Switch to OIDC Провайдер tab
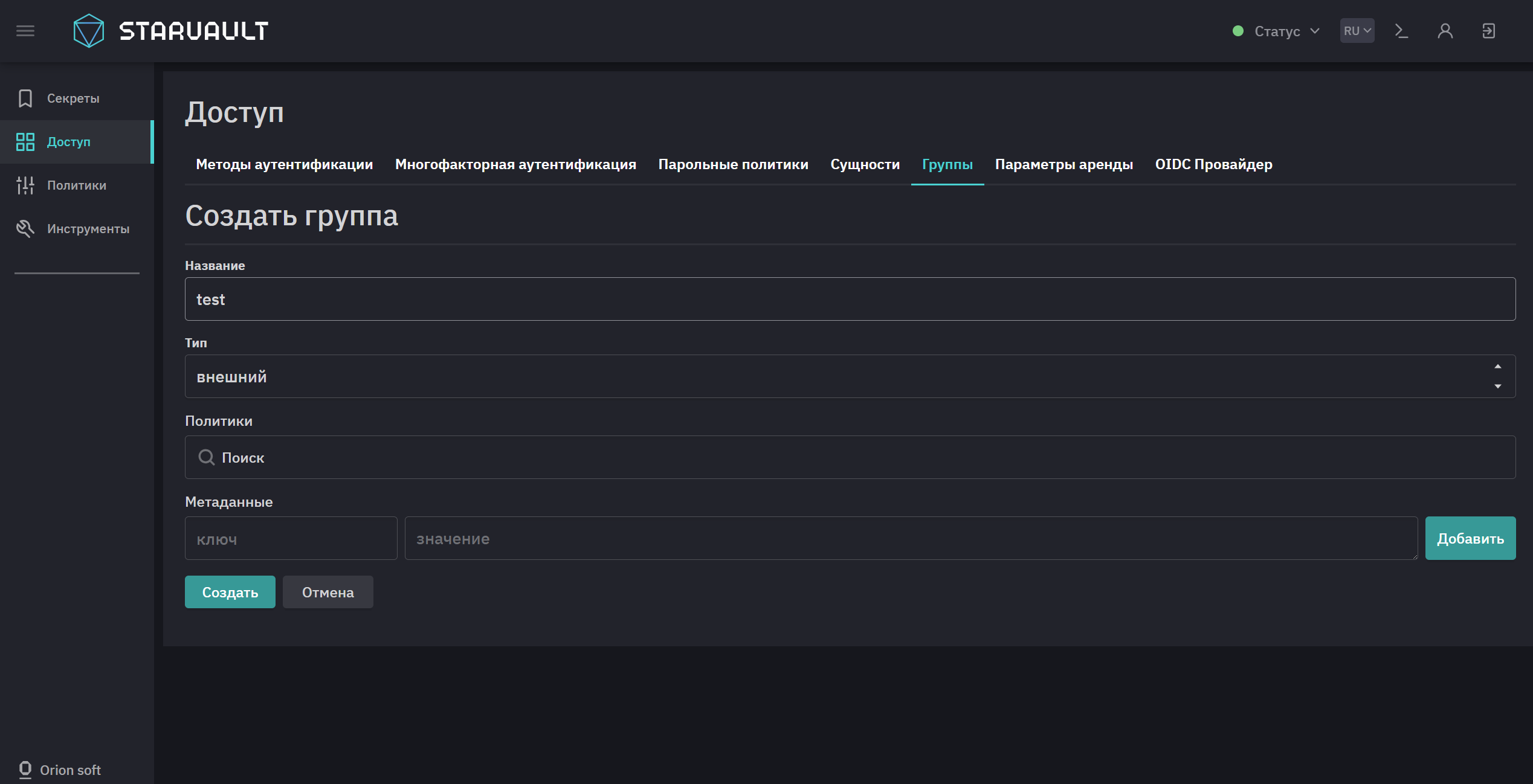This screenshot has width=1533, height=784. (x=1214, y=164)
